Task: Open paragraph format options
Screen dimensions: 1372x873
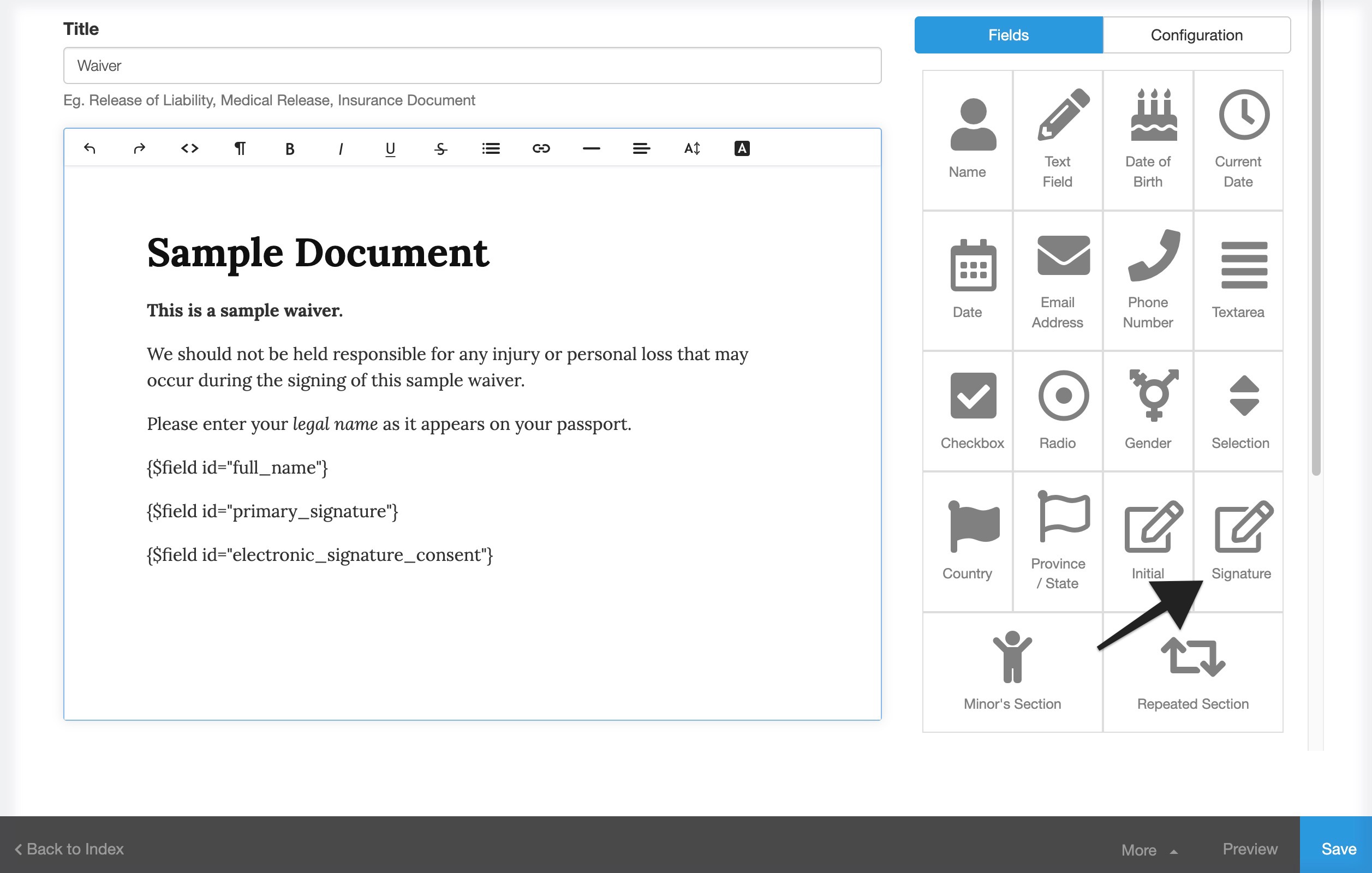Action: 240,148
